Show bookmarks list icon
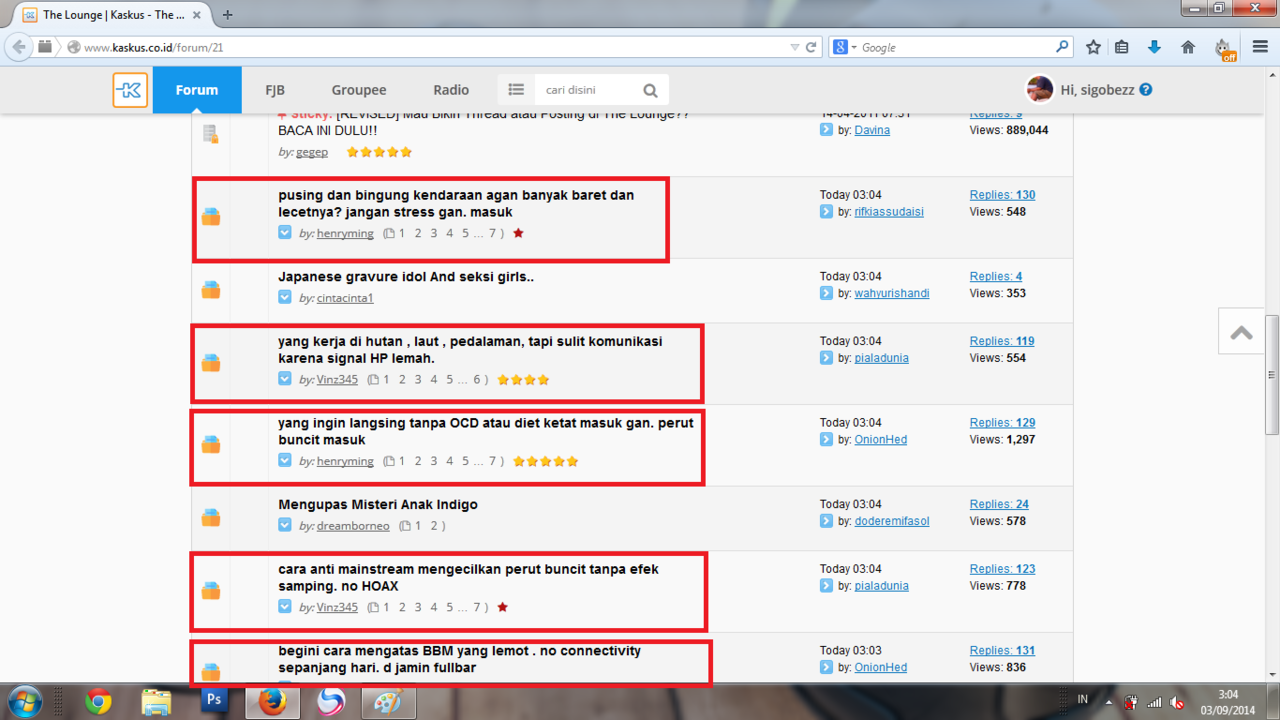 click(1122, 47)
